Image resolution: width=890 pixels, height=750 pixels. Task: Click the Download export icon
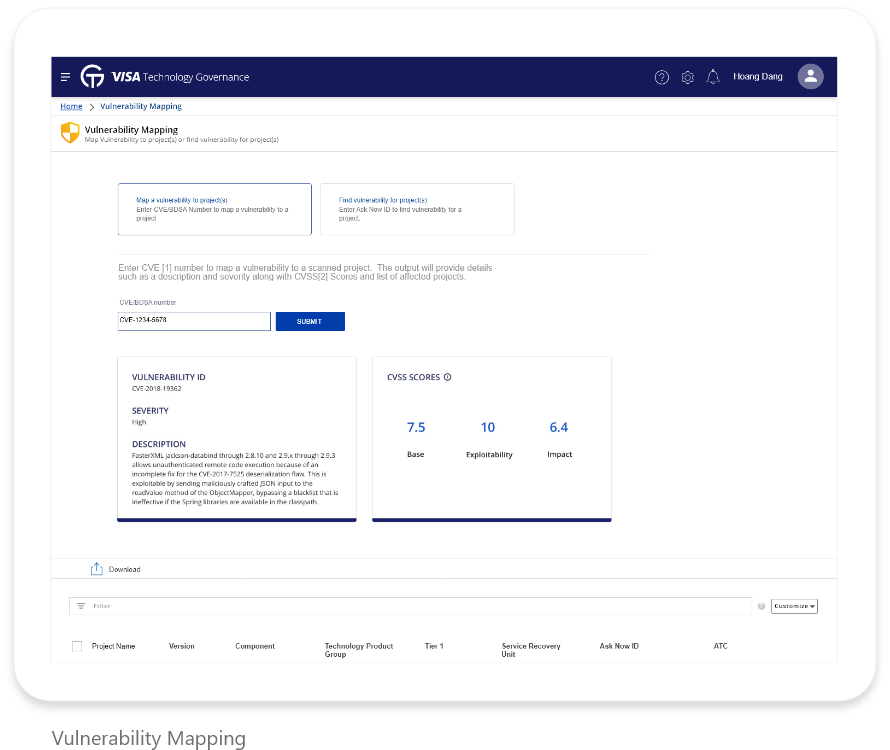tap(96, 569)
